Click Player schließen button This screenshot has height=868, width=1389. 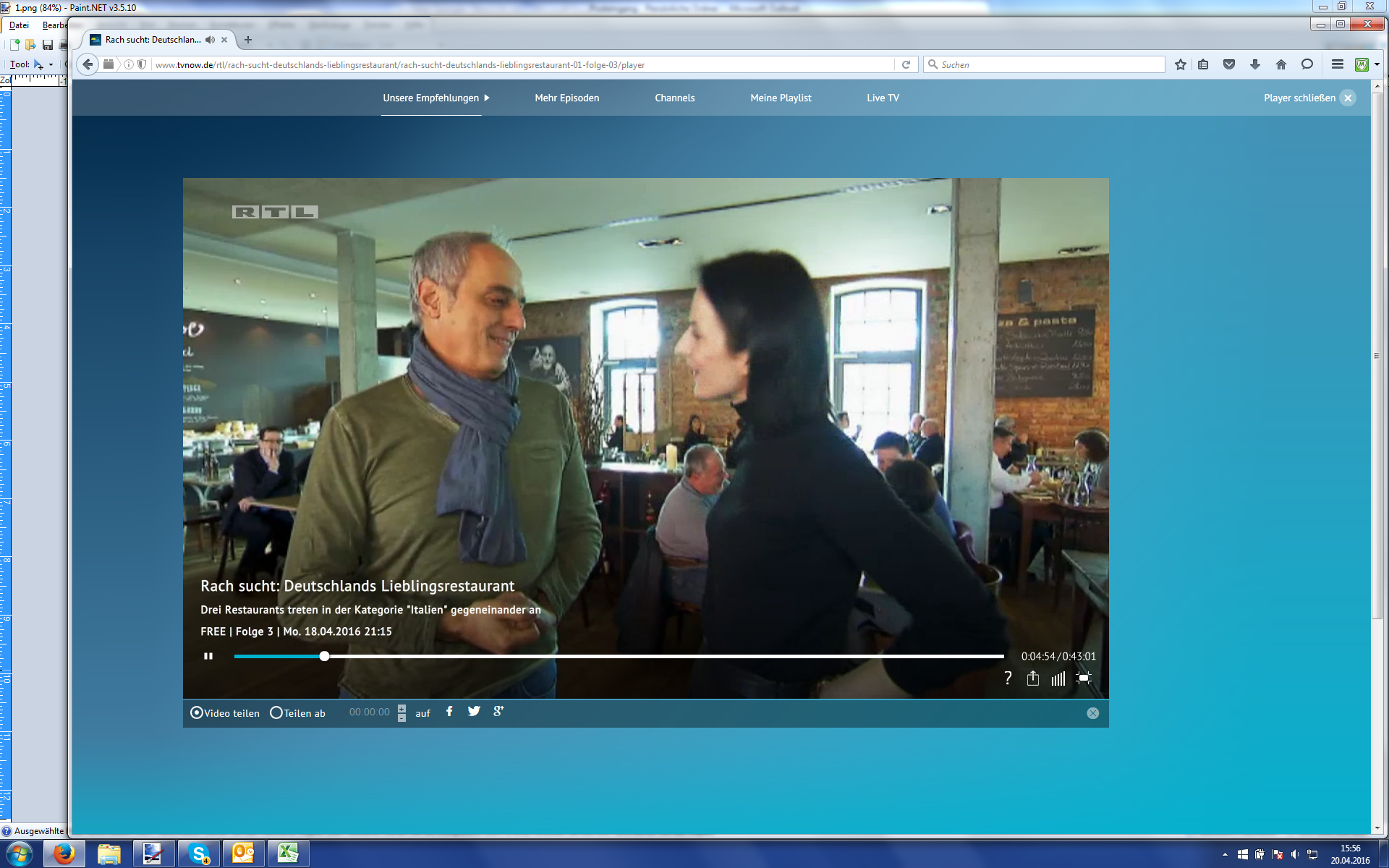[1308, 98]
